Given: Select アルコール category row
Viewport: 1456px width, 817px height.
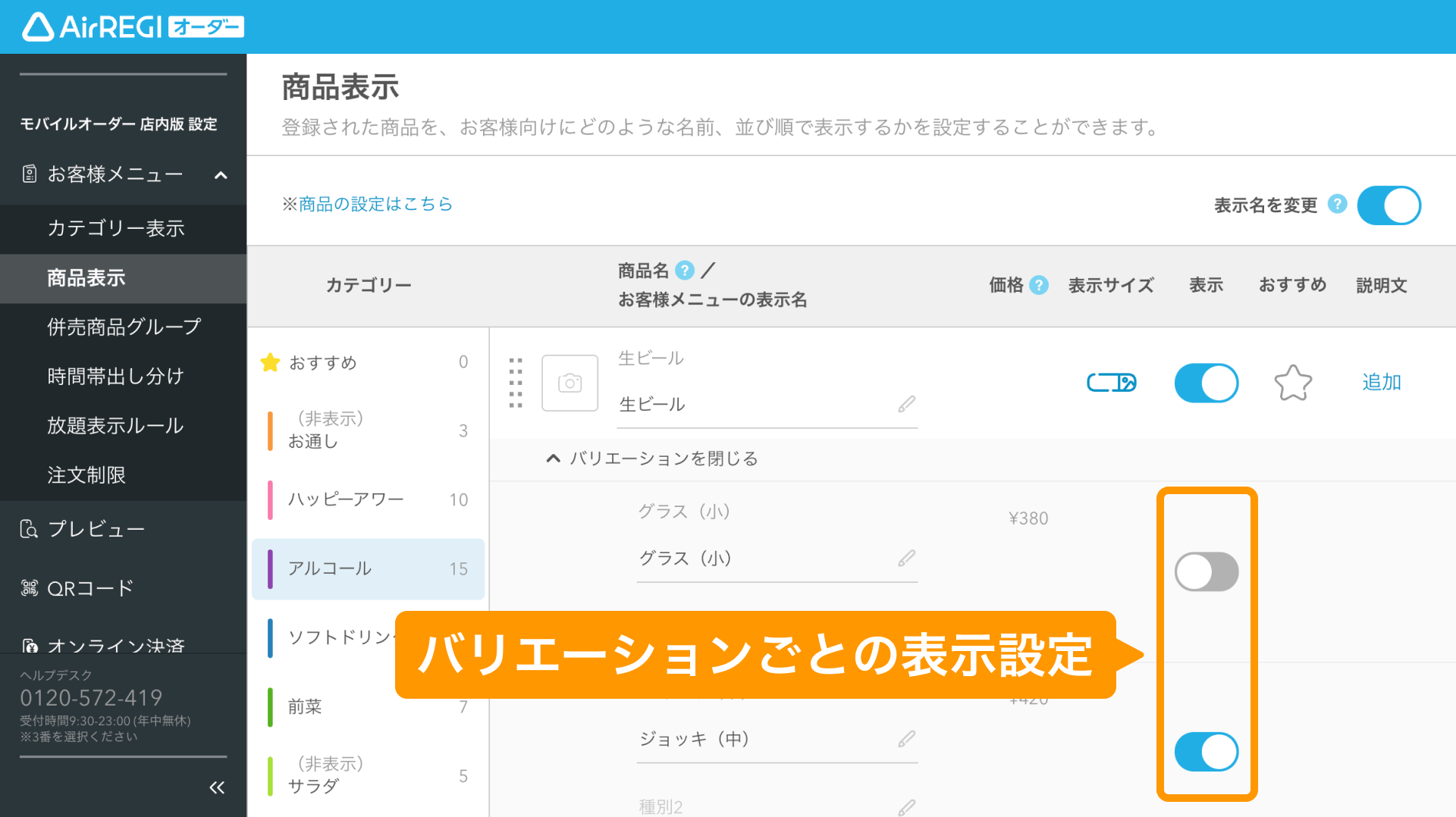Looking at the screenshot, I should tap(369, 569).
